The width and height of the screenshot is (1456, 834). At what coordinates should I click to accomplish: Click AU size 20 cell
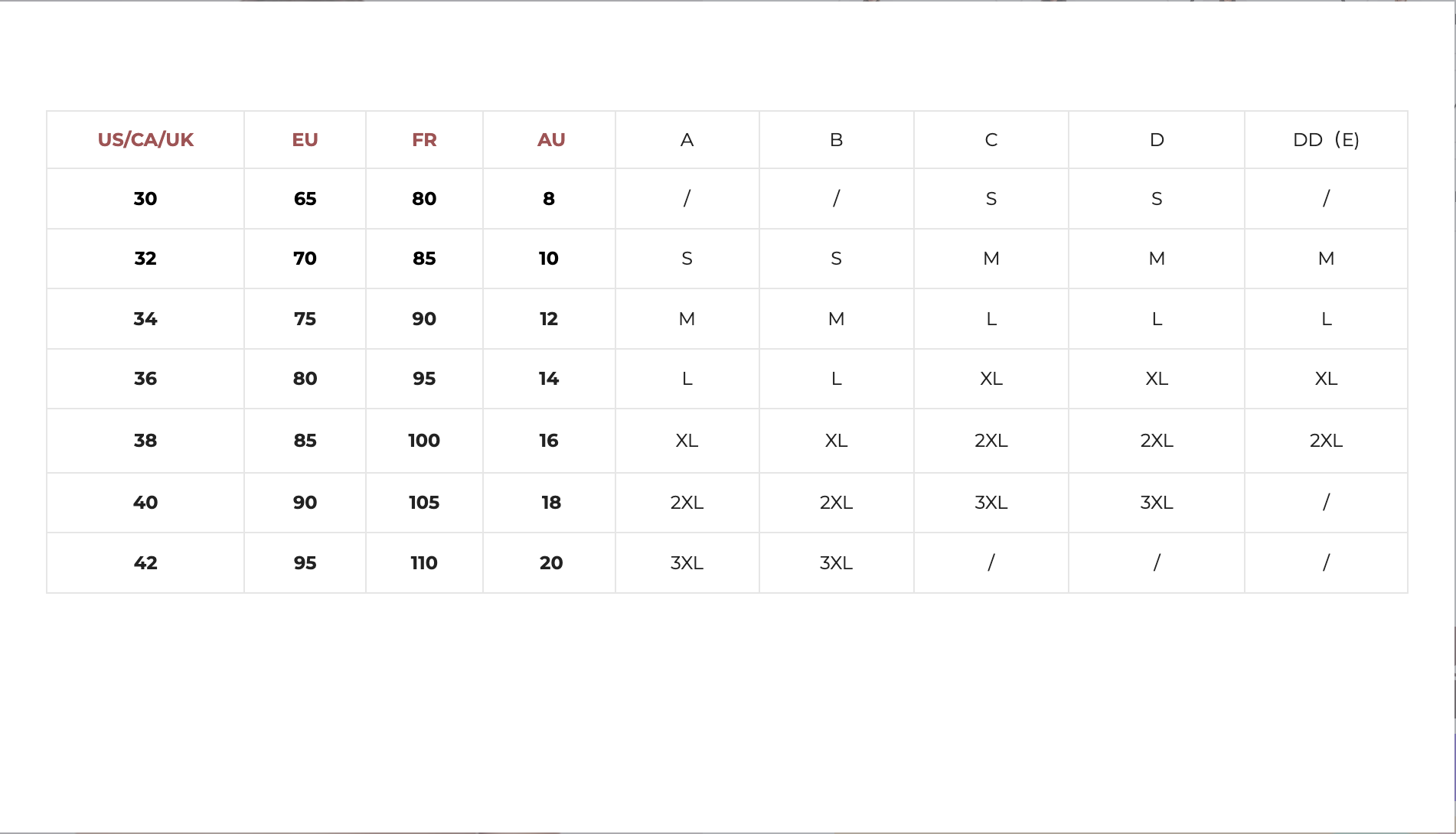tap(551, 563)
